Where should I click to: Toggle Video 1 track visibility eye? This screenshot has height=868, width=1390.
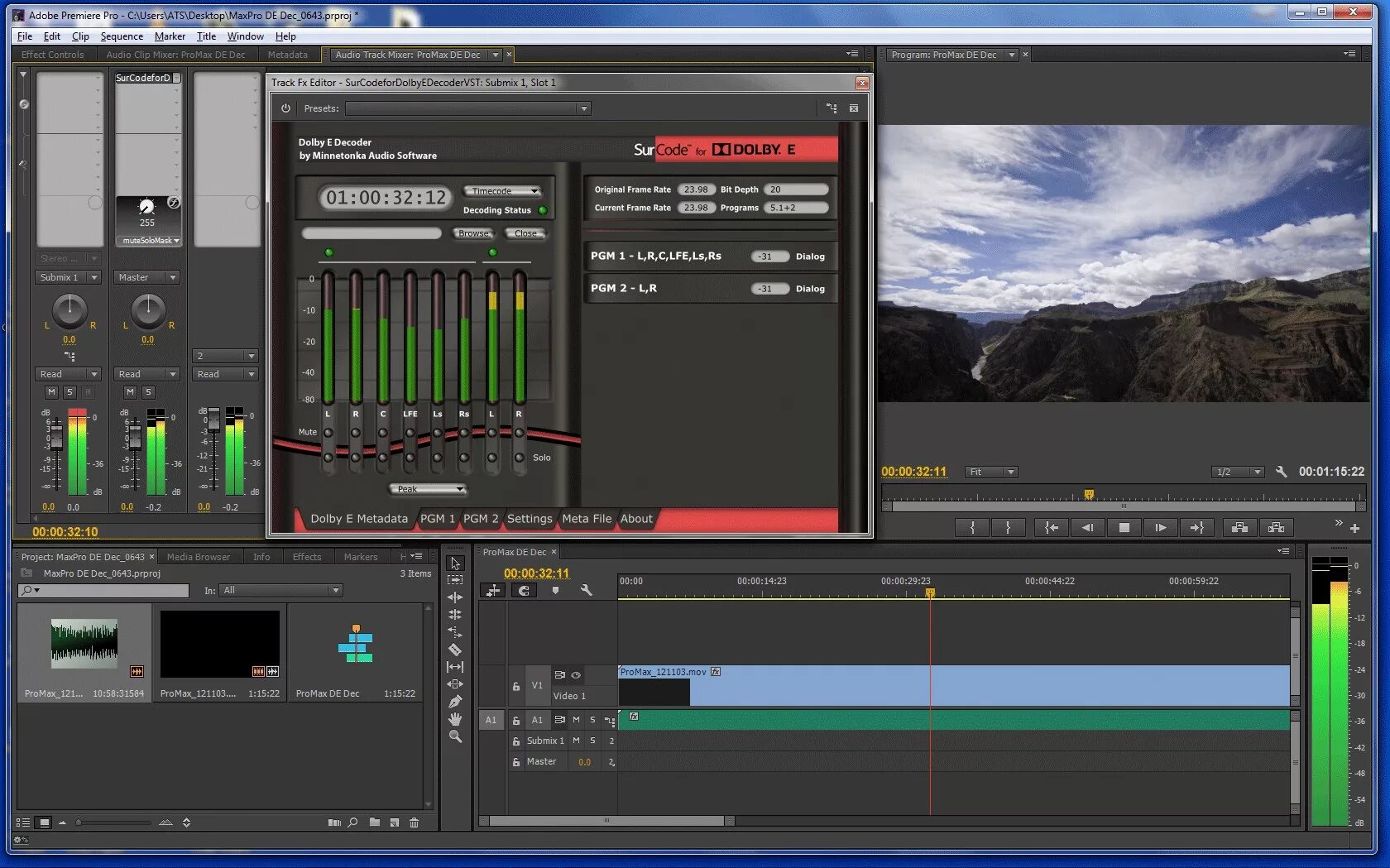576,675
